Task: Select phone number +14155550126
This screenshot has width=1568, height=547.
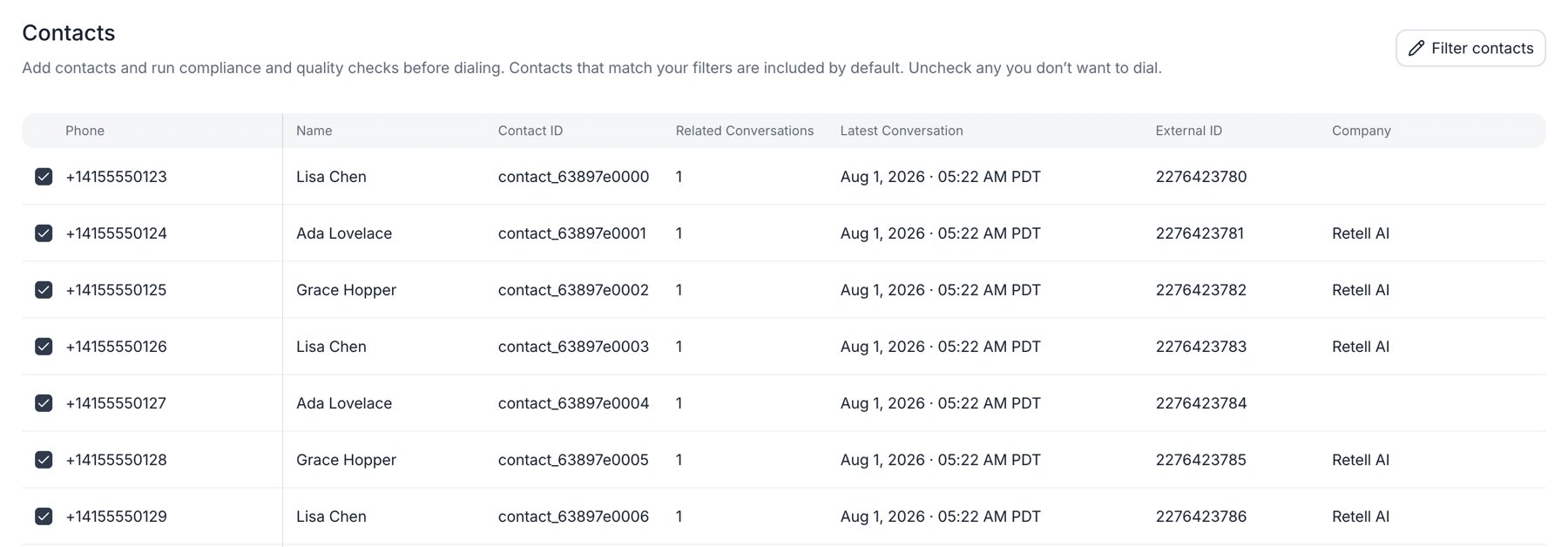Action: [116, 347]
